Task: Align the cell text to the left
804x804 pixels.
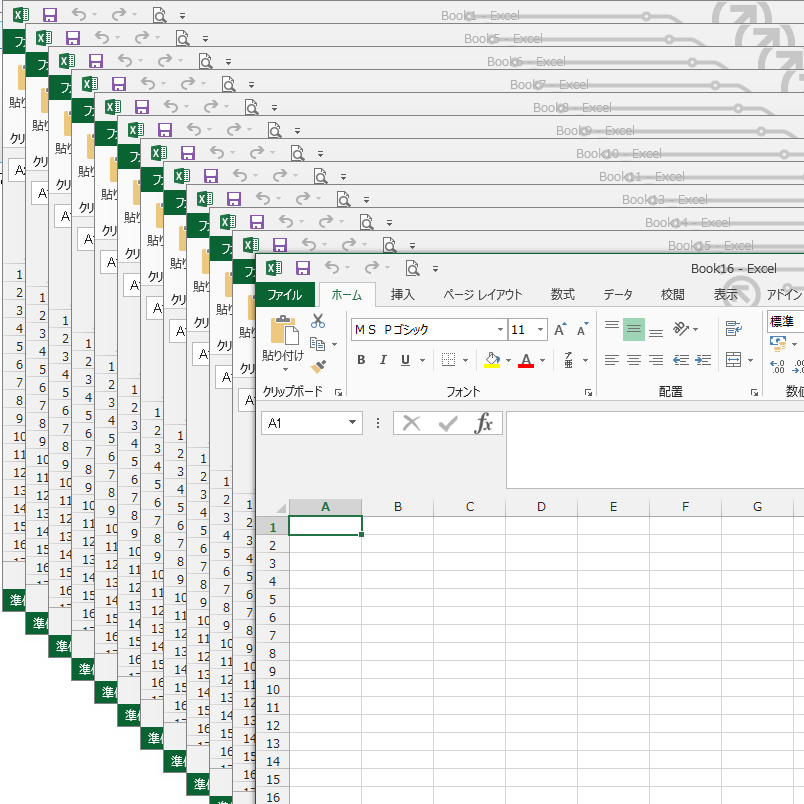Action: coord(612,360)
